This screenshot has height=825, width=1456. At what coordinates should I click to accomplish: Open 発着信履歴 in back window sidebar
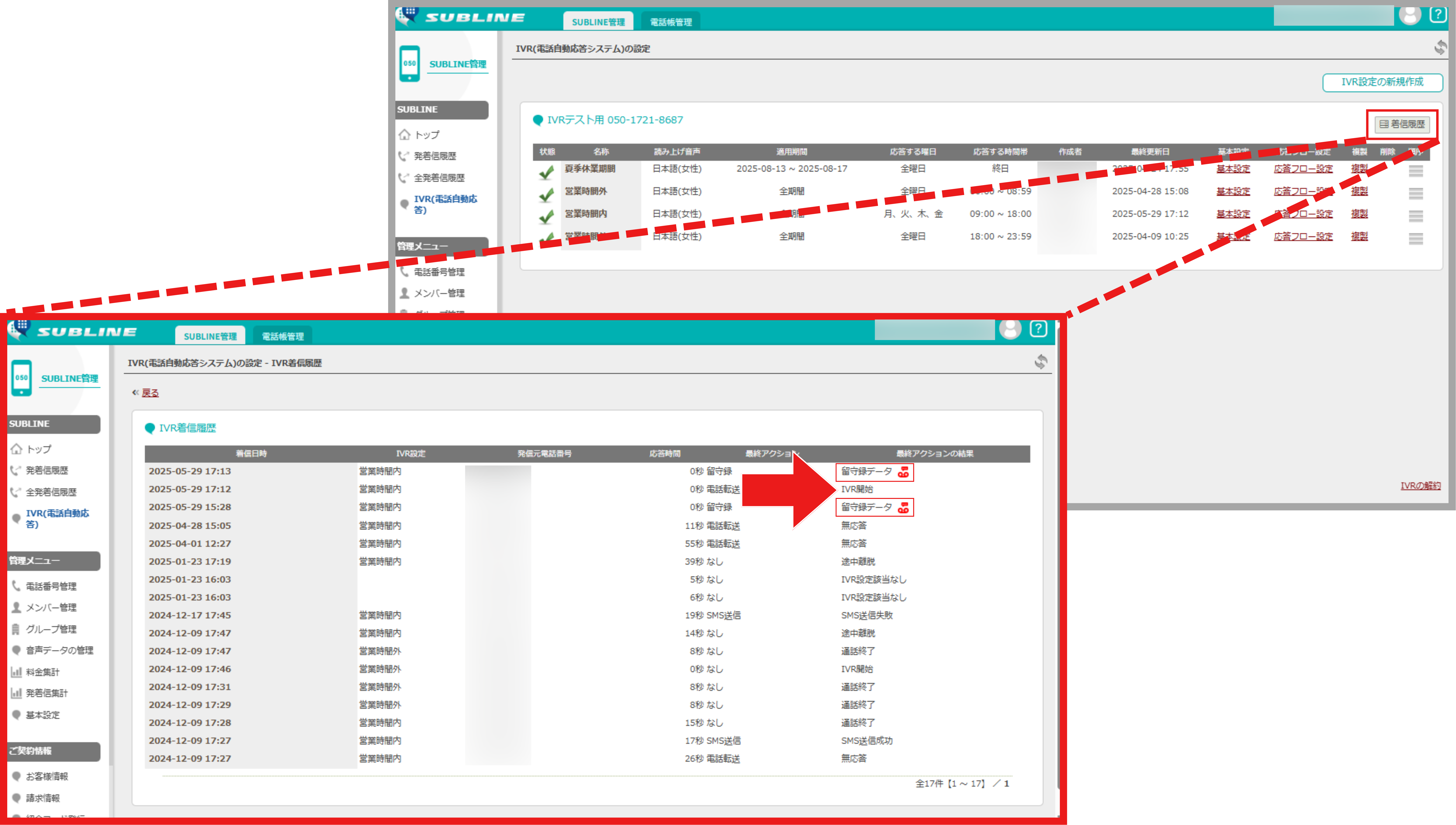click(x=428, y=156)
